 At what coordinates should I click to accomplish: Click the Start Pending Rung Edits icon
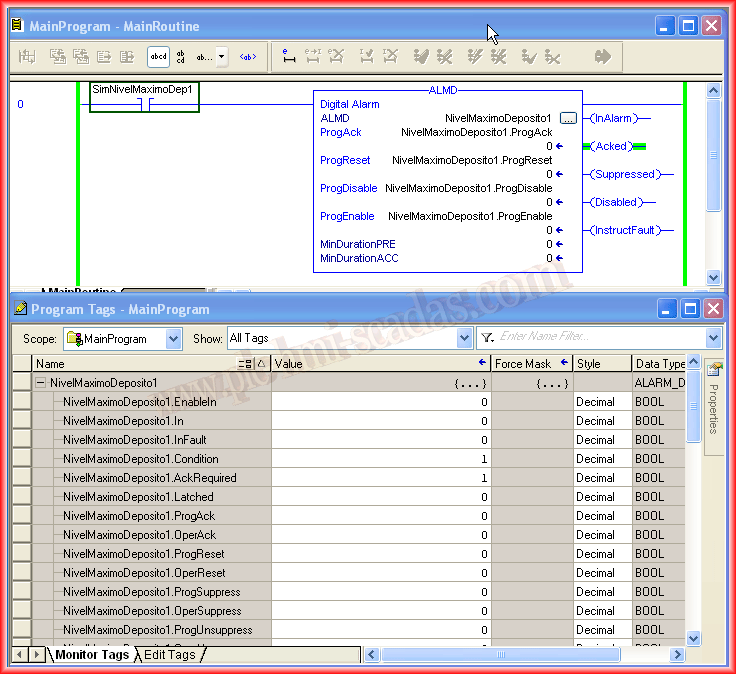tap(289, 57)
